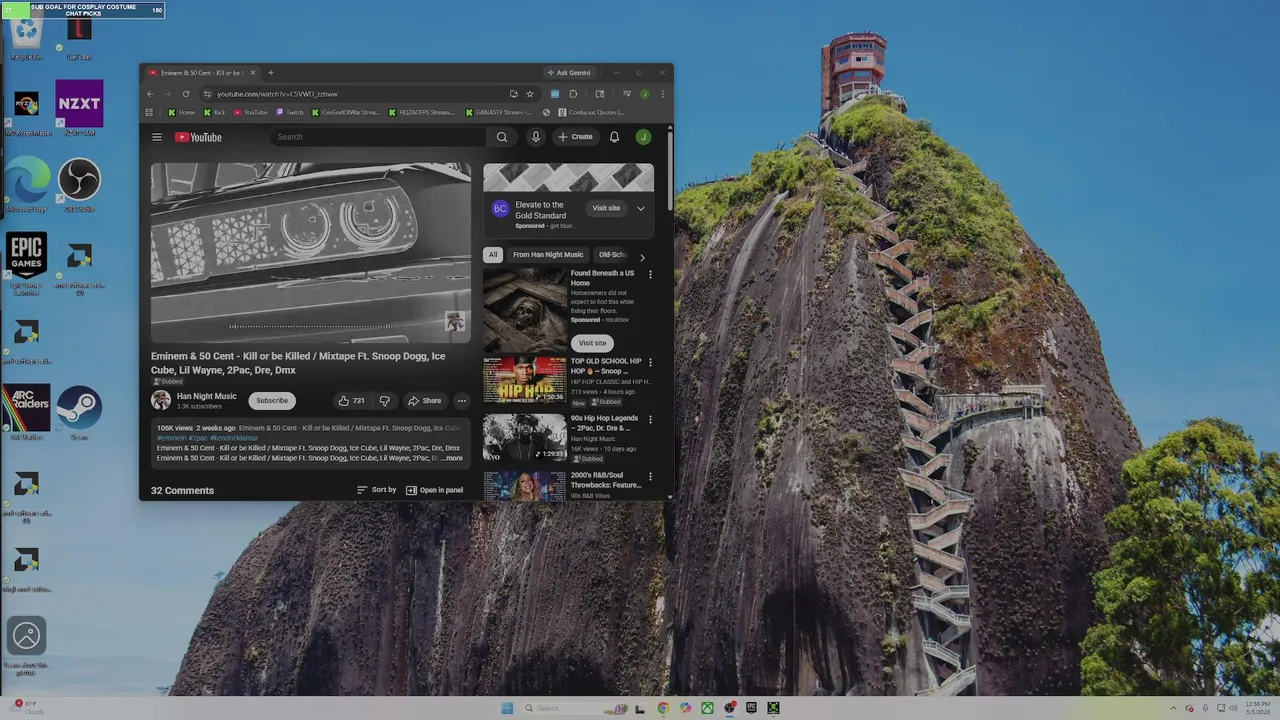Click Han Night Music channel name

click(x=207, y=396)
